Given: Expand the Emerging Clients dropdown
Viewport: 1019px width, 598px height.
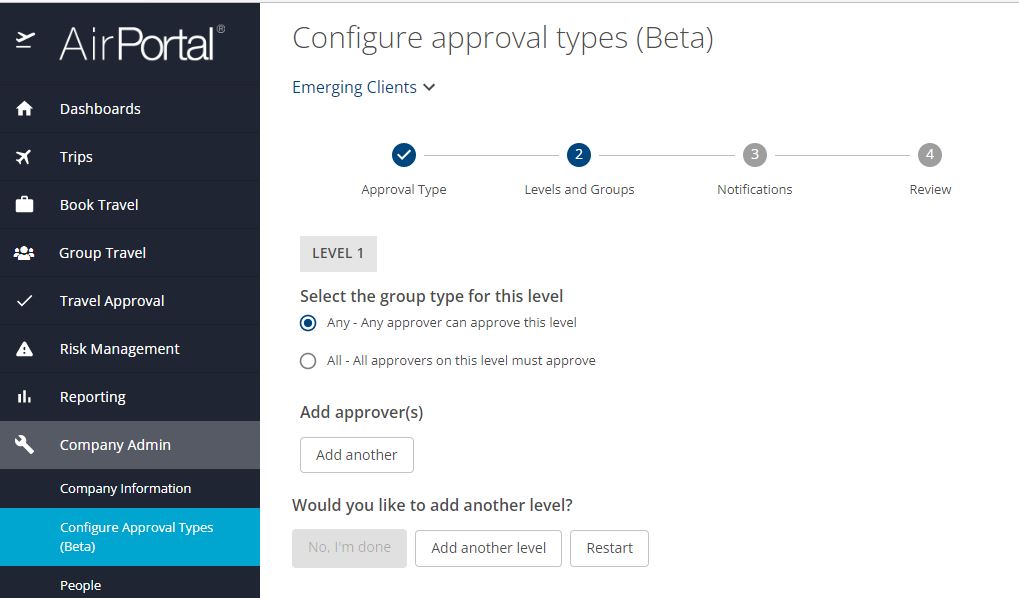Looking at the screenshot, I should click(x=363, y=87).
